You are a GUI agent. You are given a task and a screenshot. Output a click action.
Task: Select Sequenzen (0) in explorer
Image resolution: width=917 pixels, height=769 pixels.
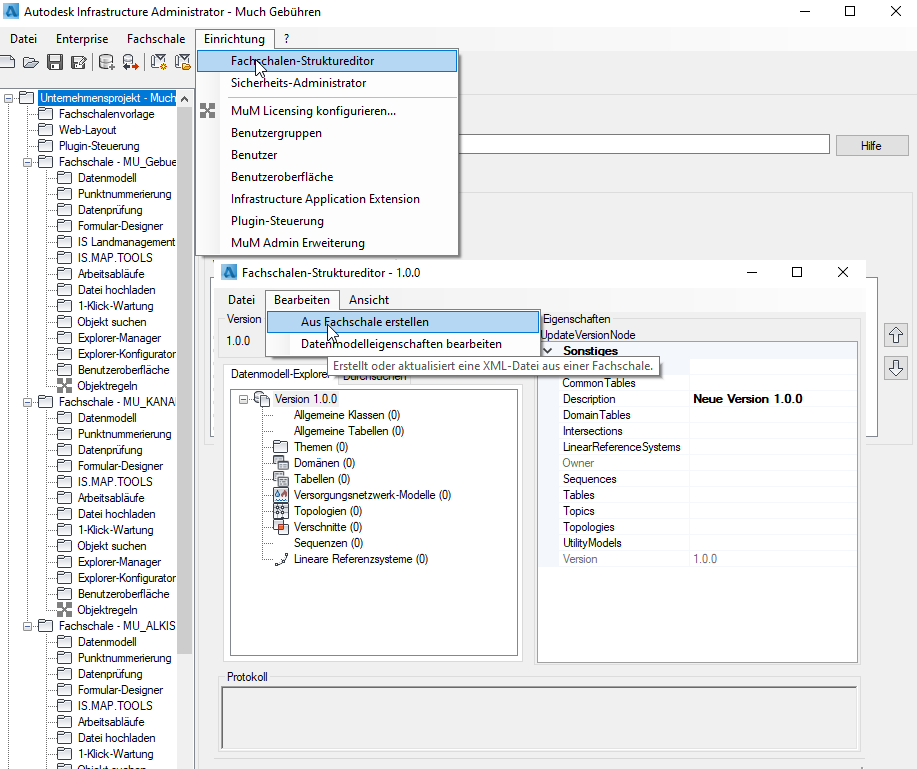[328, 543]
